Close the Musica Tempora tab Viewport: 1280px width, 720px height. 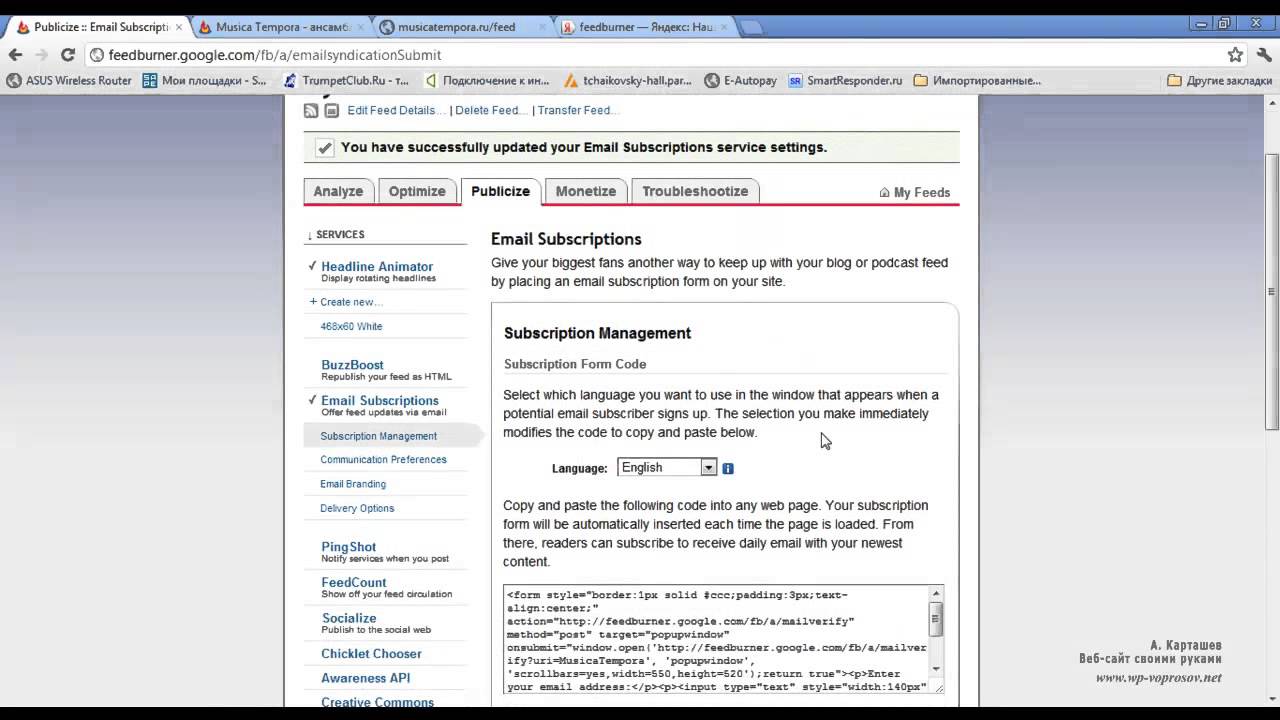(x=363, y=27)
